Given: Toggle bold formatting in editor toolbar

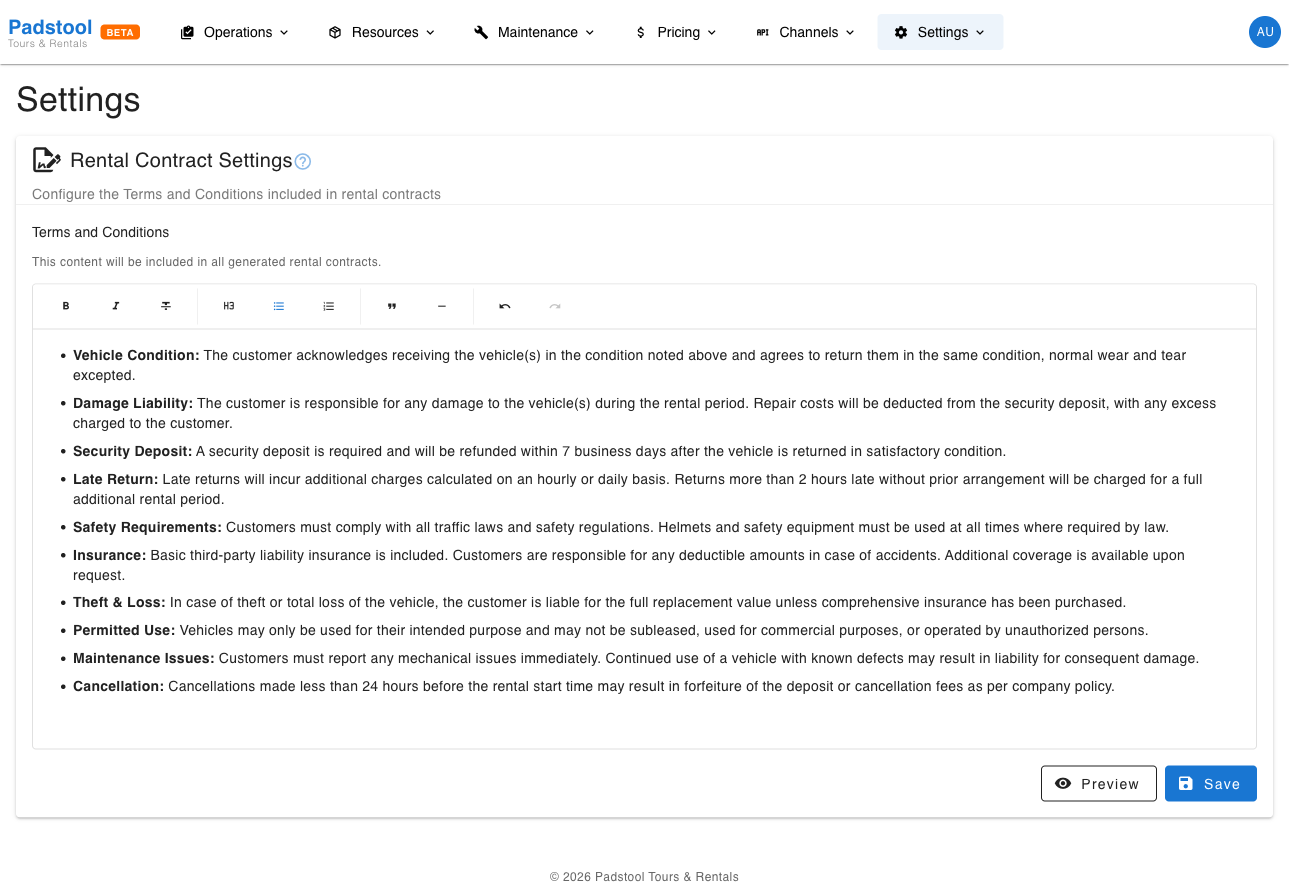Looking at the screenshot, I should point(66,306).
